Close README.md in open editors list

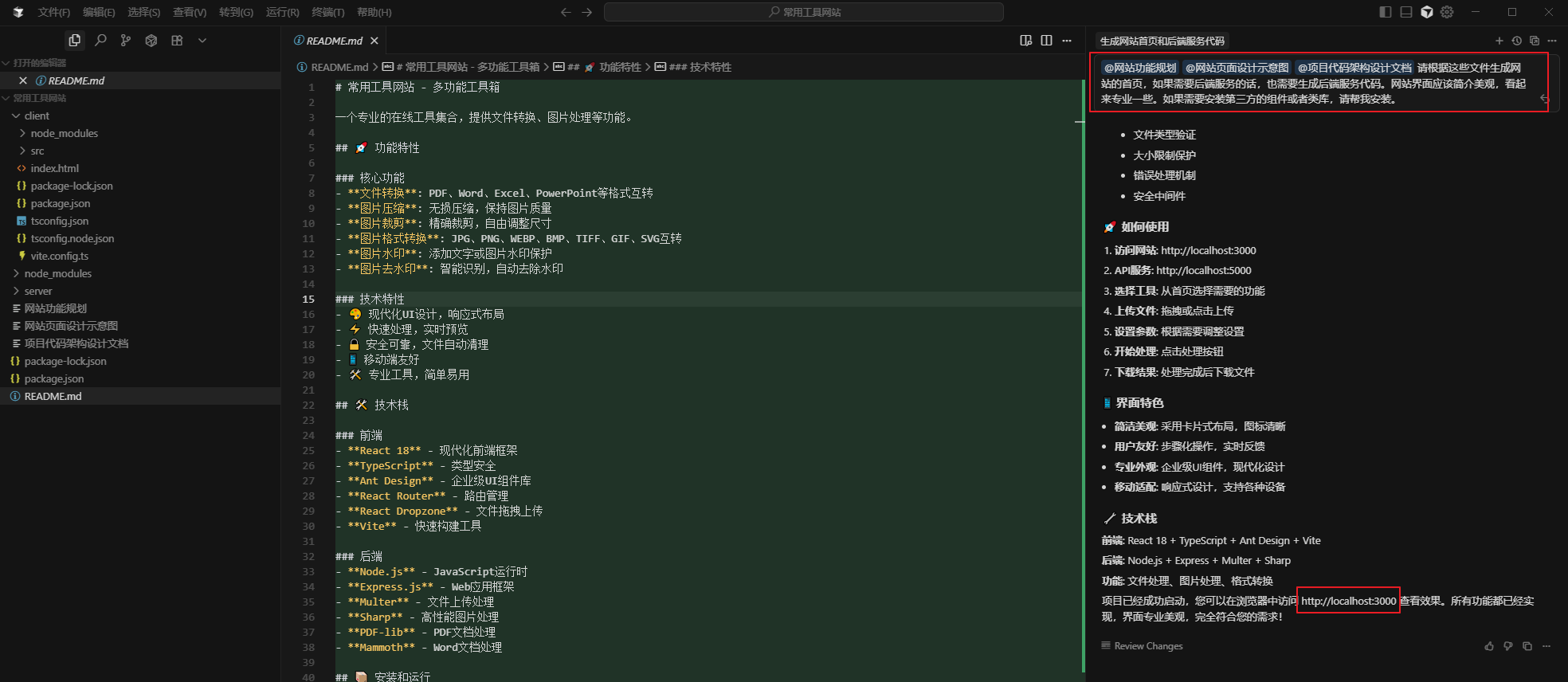(23, 80)
